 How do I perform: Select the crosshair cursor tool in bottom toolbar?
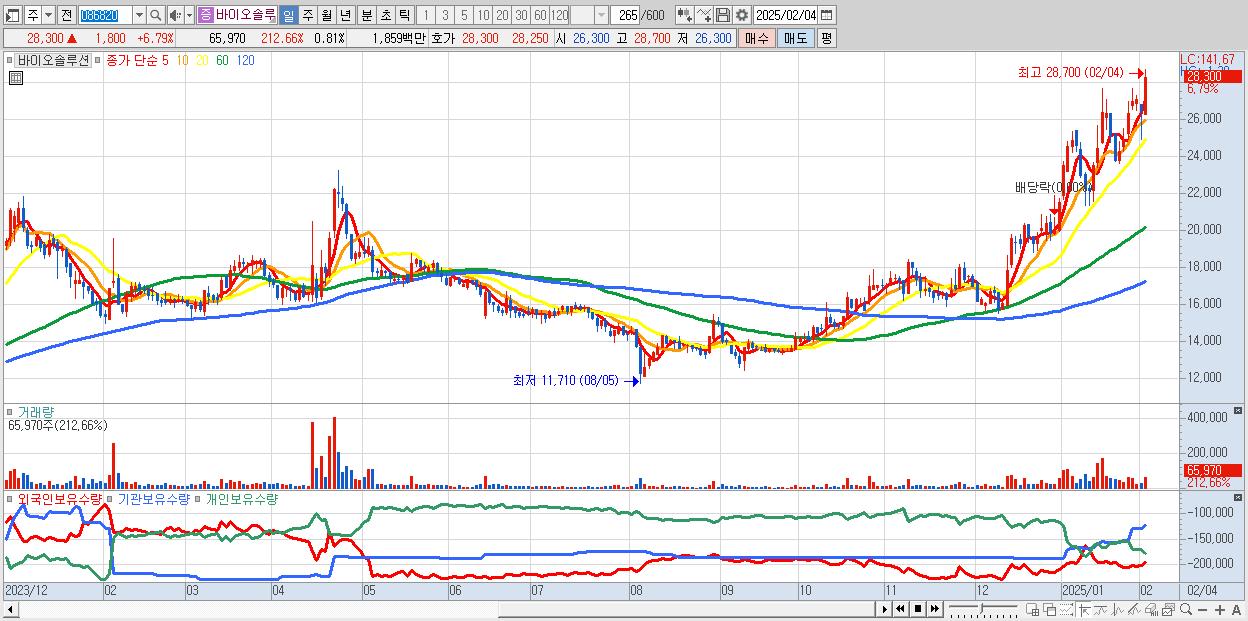pos(1085,609)
